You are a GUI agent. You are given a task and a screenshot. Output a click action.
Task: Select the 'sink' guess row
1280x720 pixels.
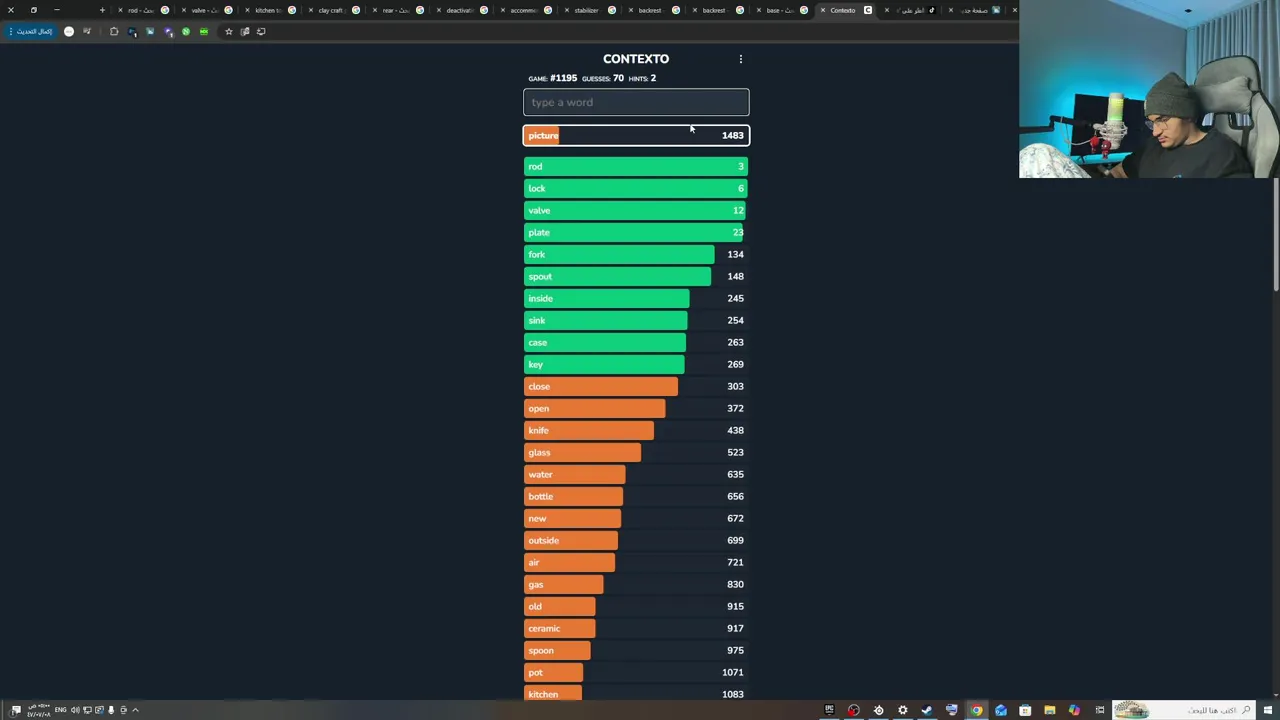[x=636, y=320]
